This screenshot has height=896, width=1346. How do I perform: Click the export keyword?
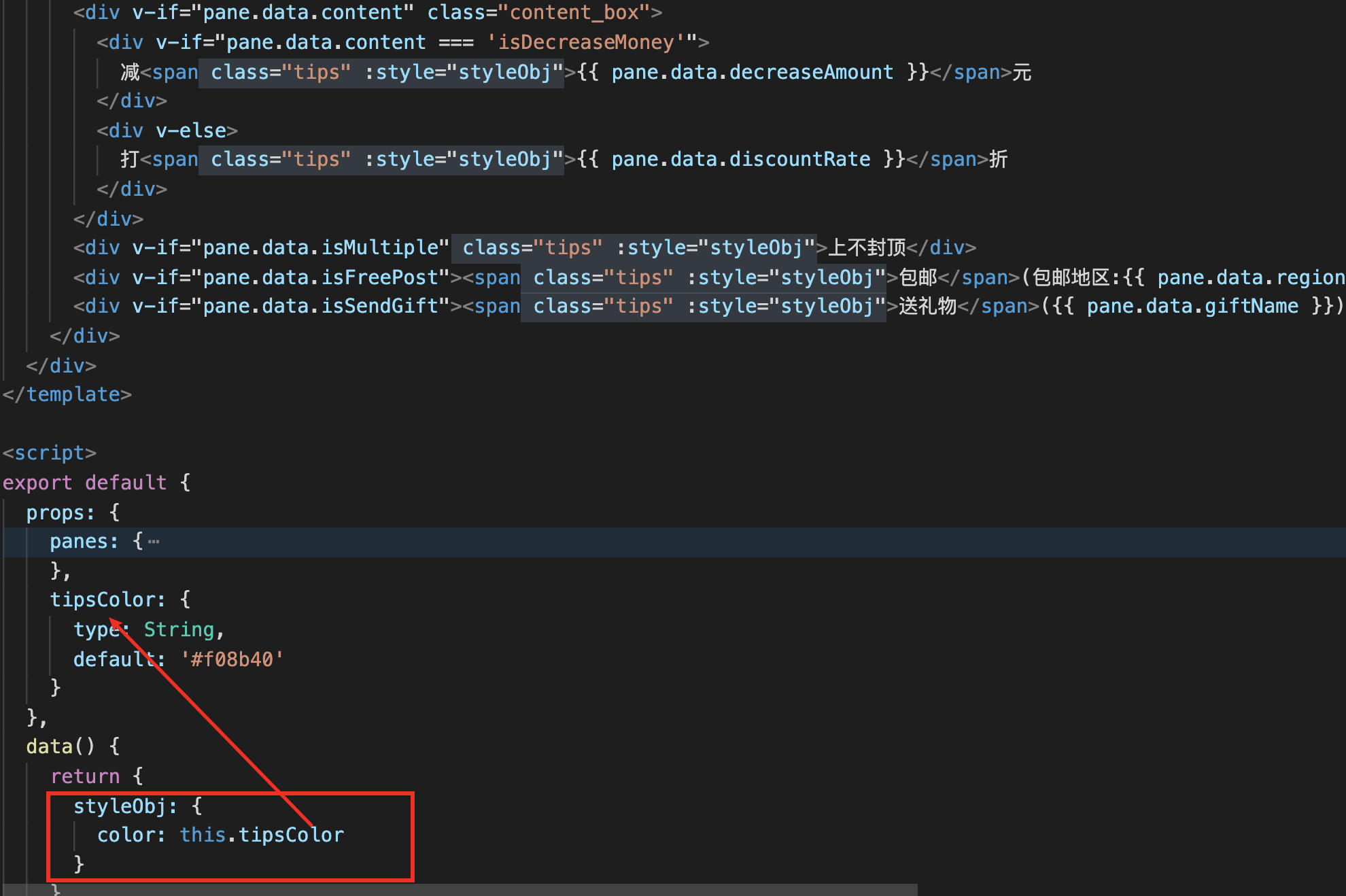click(x=37, y=483)
